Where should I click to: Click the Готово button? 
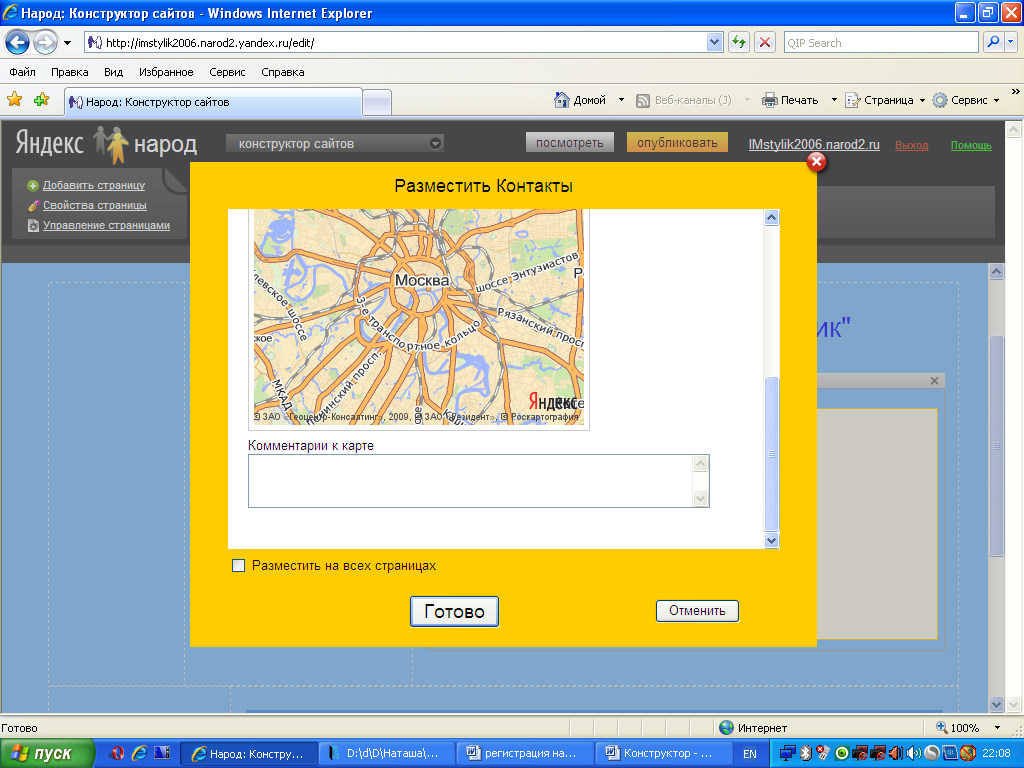tap(455, 611)
